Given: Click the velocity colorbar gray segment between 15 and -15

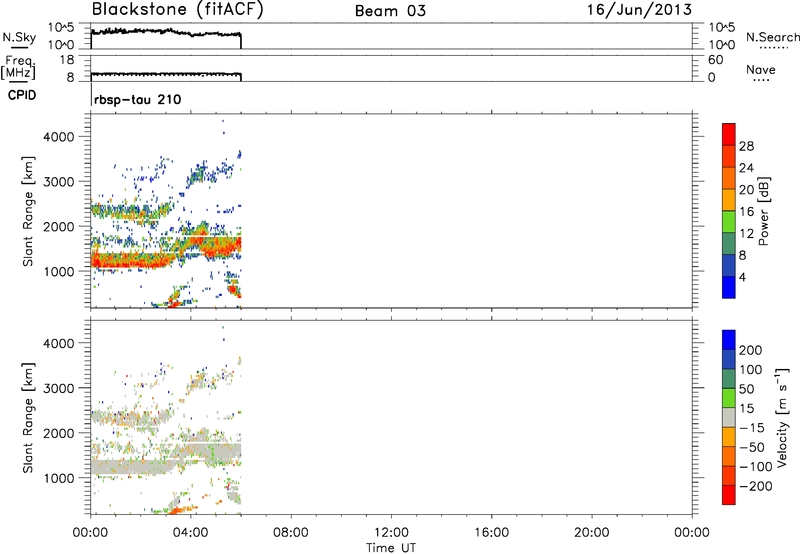Looking at the screenshot, I should coord(729,417).
